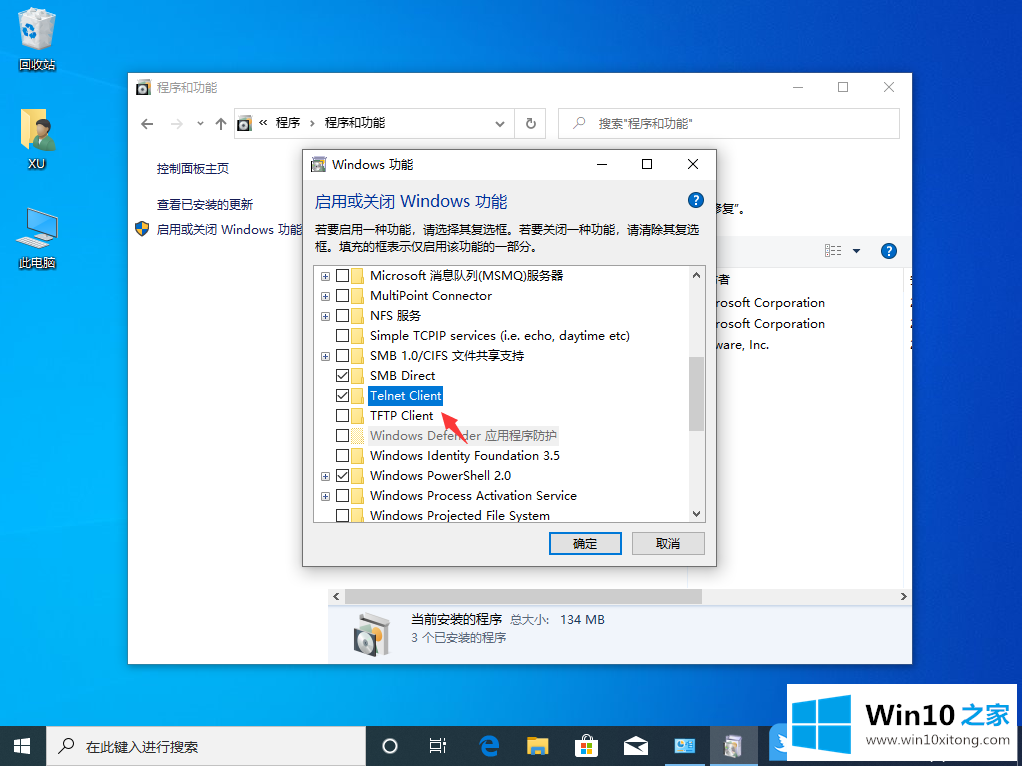Expand Windows PowerShell 2.0 node

325,477
